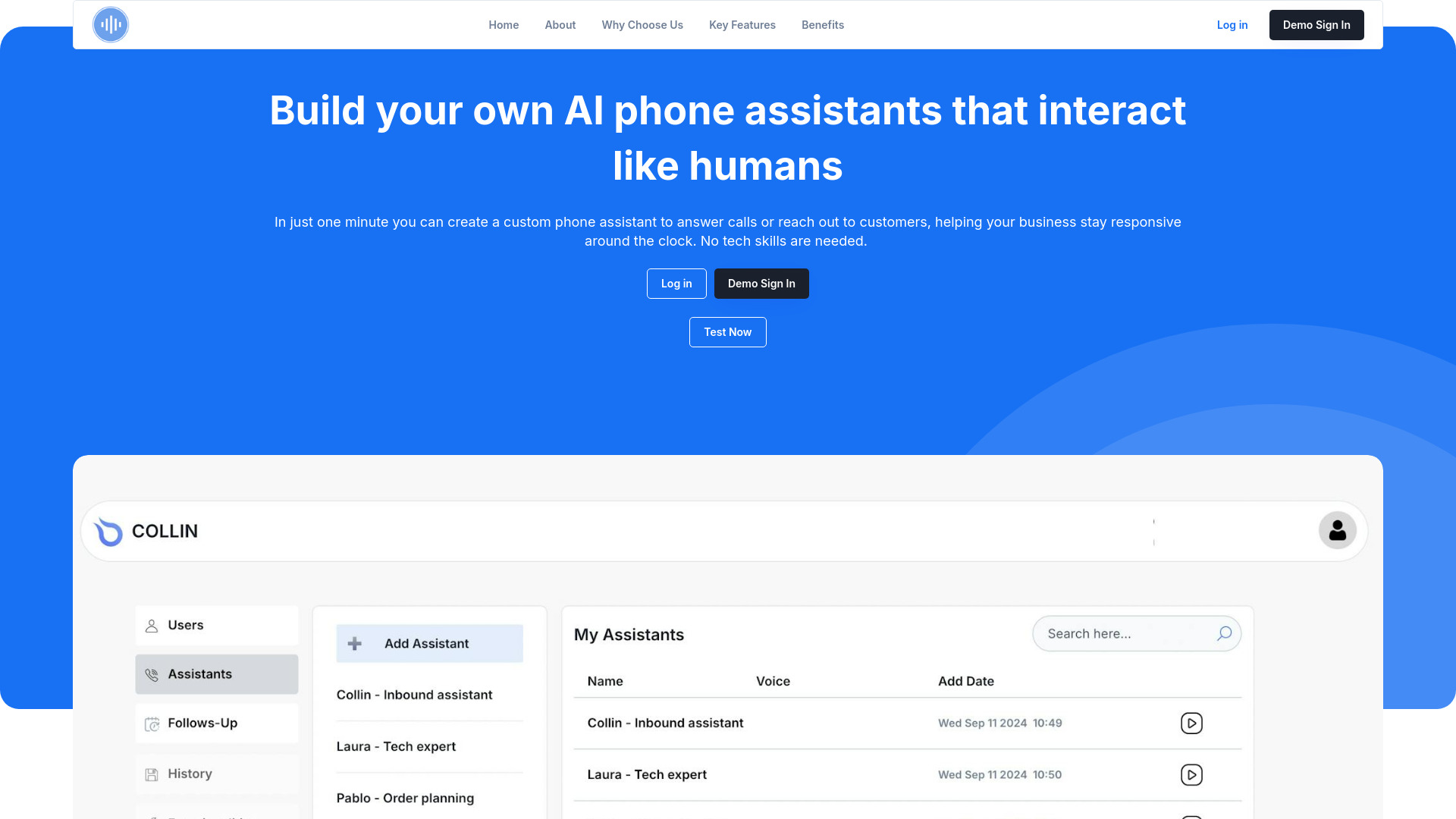1456x819 pixels.
Task: Select the Key Features menu item
Action: pos(742,24)
